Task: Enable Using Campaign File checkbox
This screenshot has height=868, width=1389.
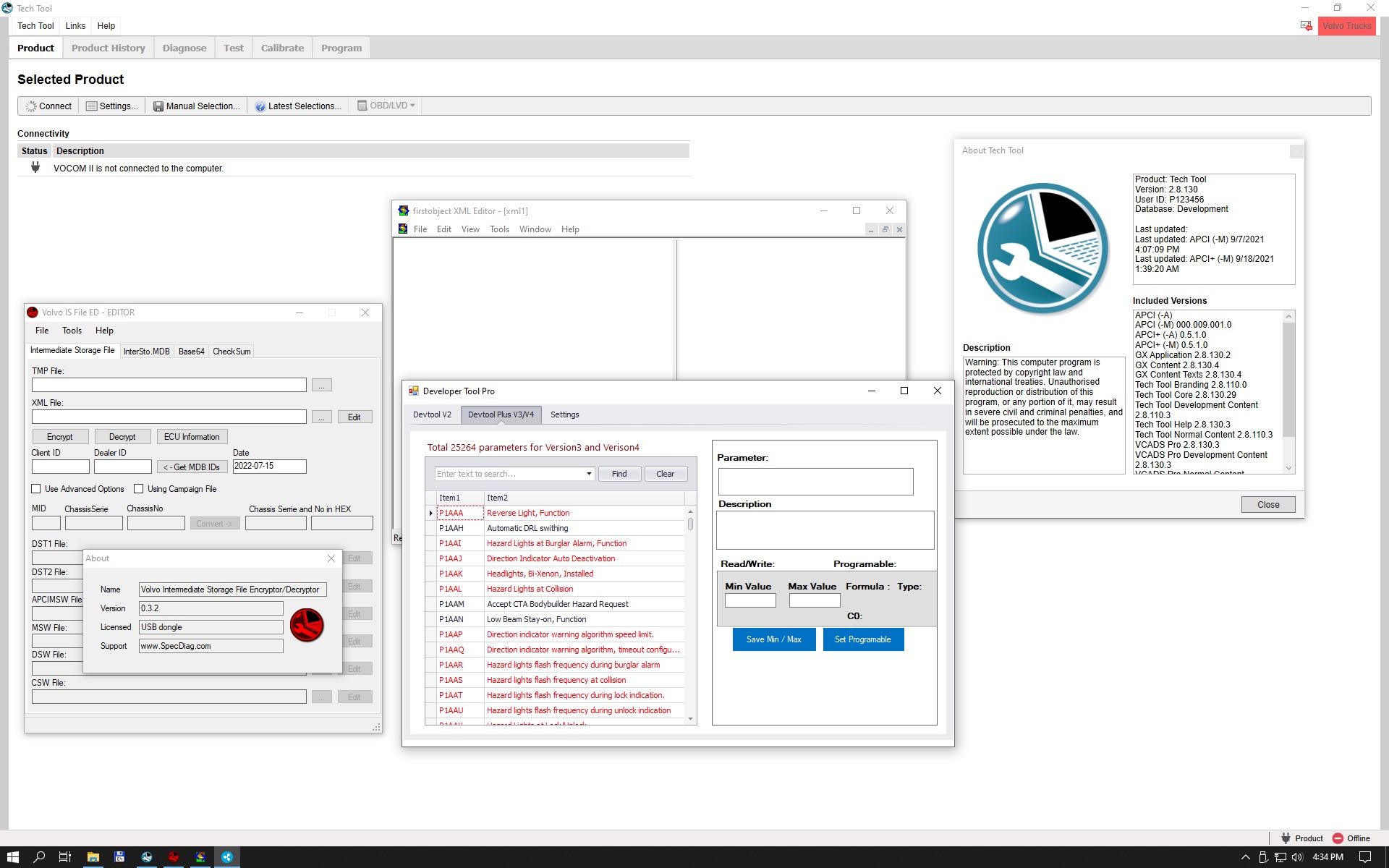Action: 139,489
